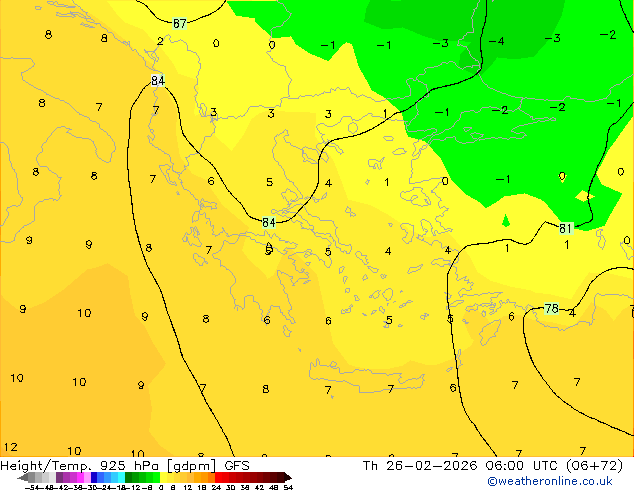Click the gray left arrow end of the legend
Image resolution: width=634 pixels, height=490 pixels.
pos(22,478)
